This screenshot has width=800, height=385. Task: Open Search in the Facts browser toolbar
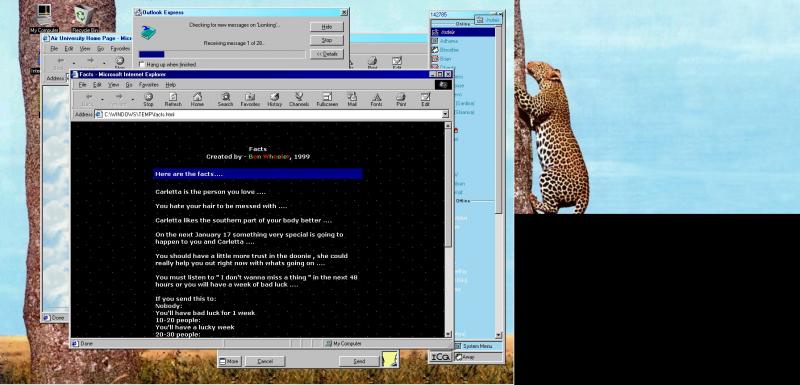225,99
